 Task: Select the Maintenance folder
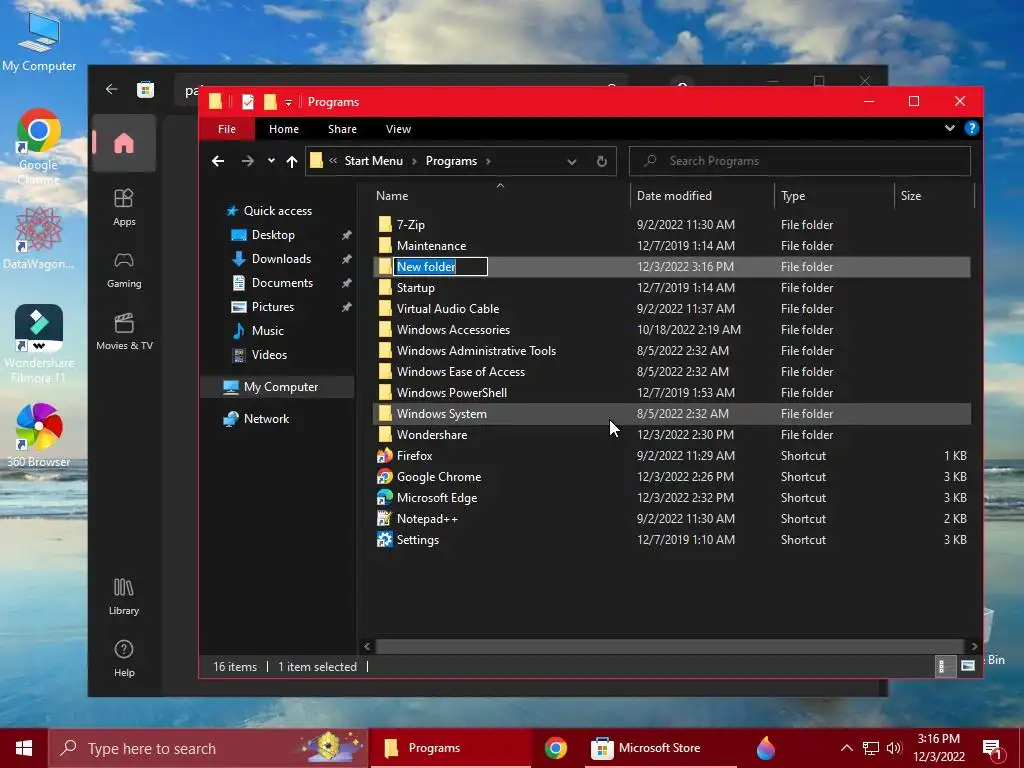tap(431, 246)
